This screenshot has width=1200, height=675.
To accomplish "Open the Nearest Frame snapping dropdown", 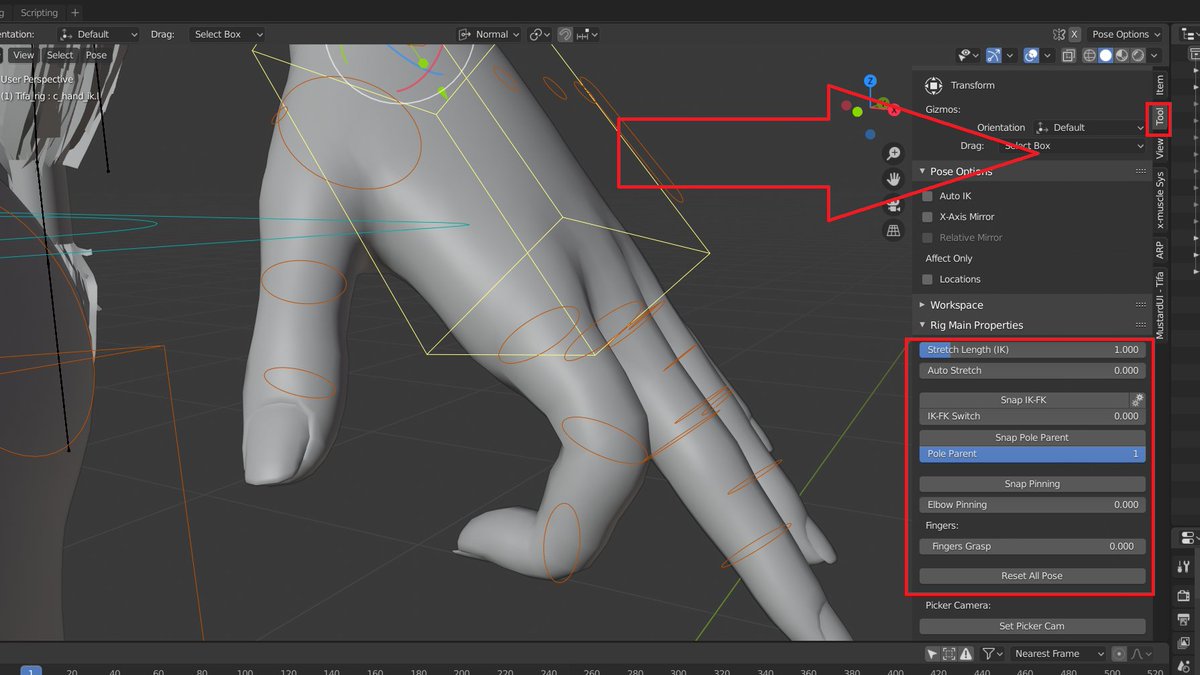I will coord(1056,653).
